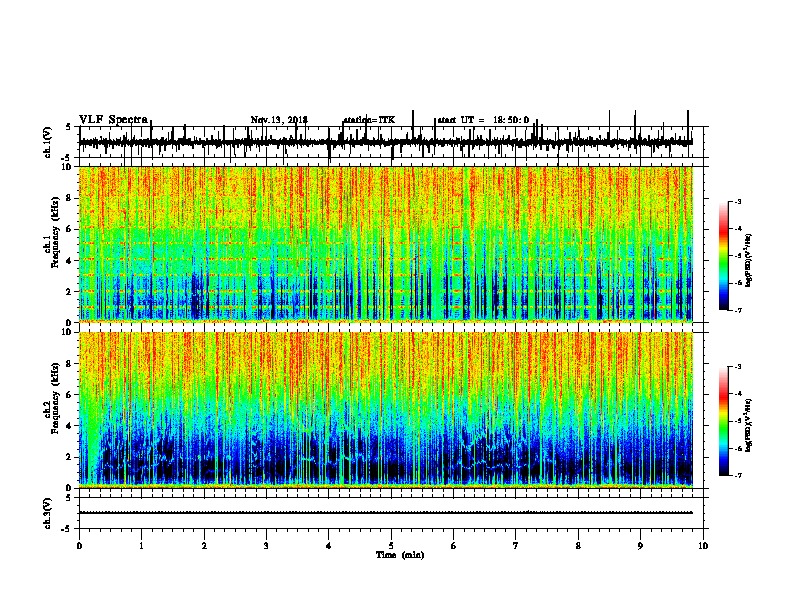Viewport: 792px width, 612px height.
Task: Click the 'station=ITK' label
Action: (369, 120)
